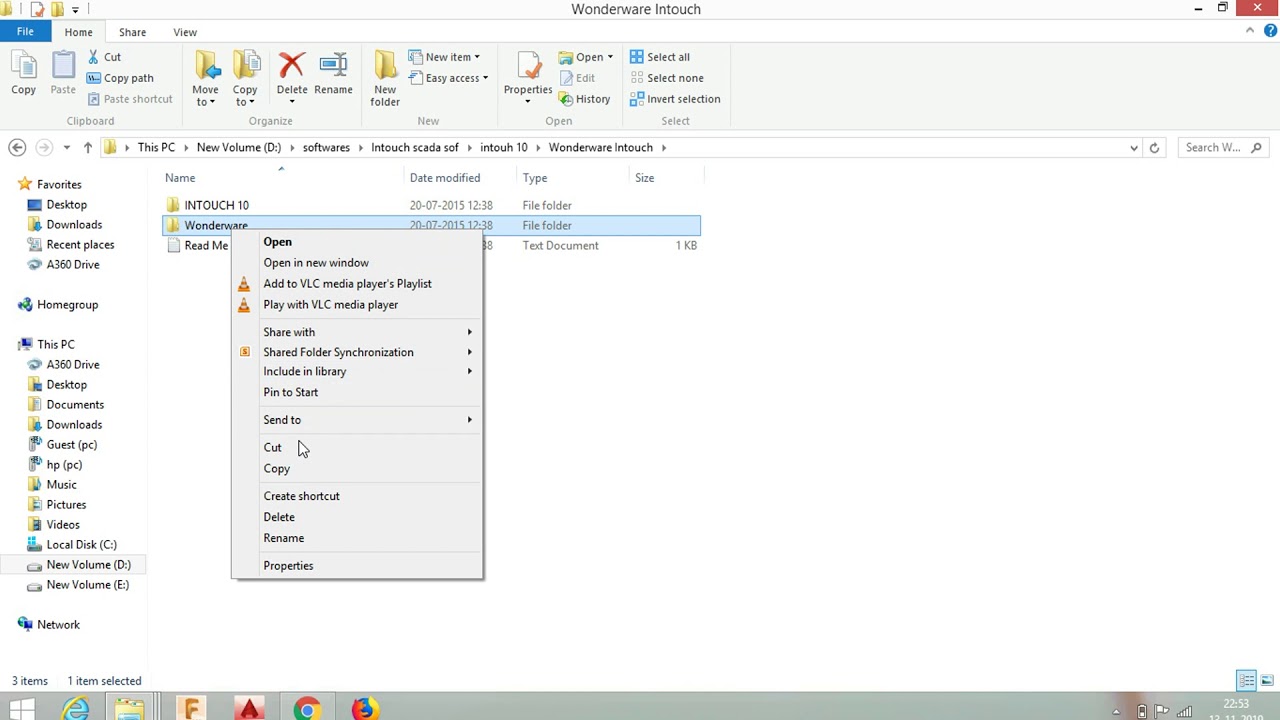Click the Refresh button beside address bar
Viewport: 1280px width, 720px height.
click(x=1154, y=148)
